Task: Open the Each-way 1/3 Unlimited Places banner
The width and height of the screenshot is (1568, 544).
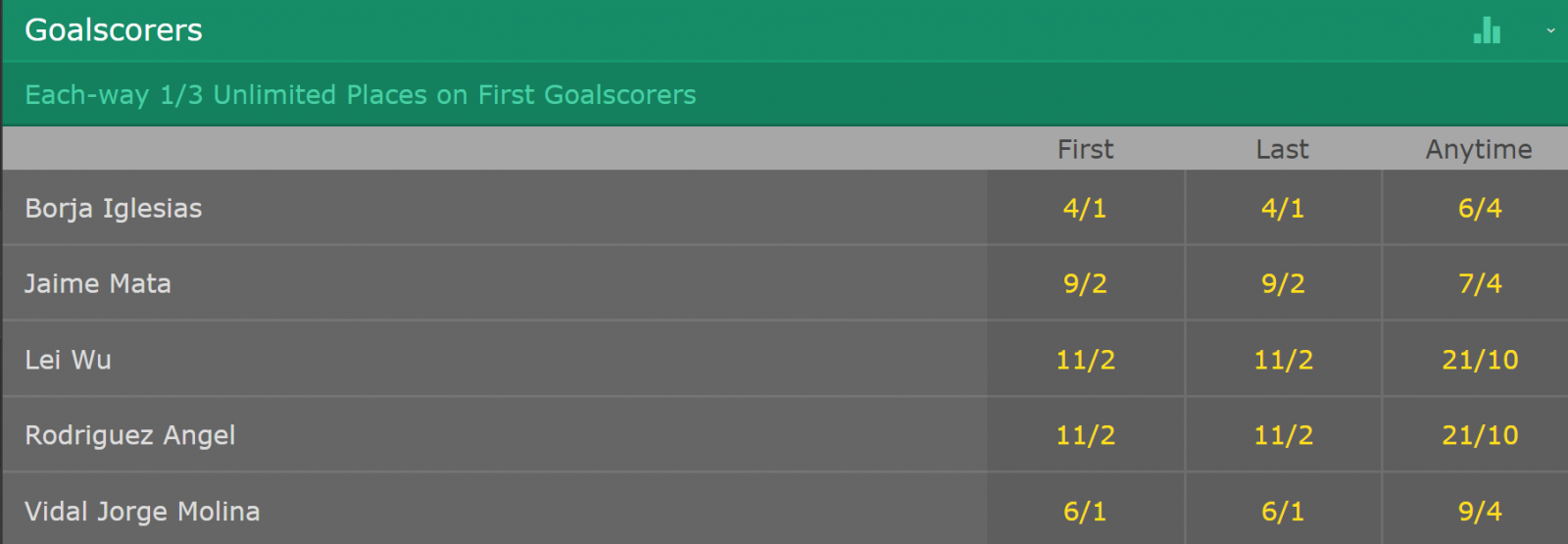Action: pos(784,94)
